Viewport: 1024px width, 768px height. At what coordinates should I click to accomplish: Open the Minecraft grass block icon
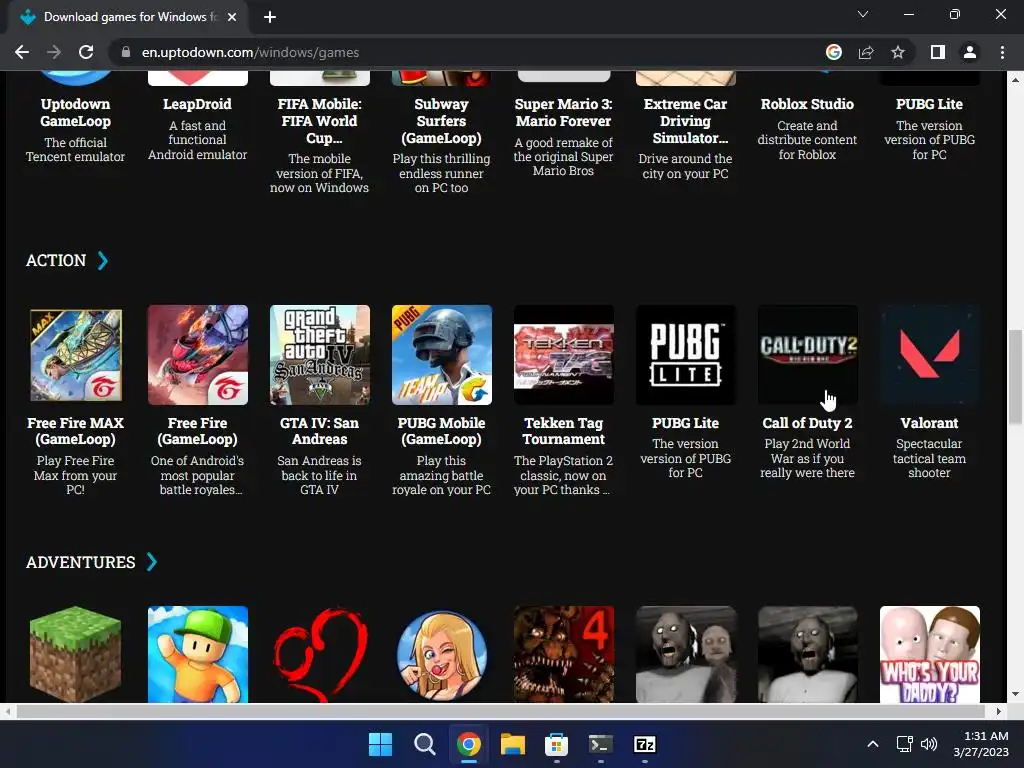click(x=76, y=654)
